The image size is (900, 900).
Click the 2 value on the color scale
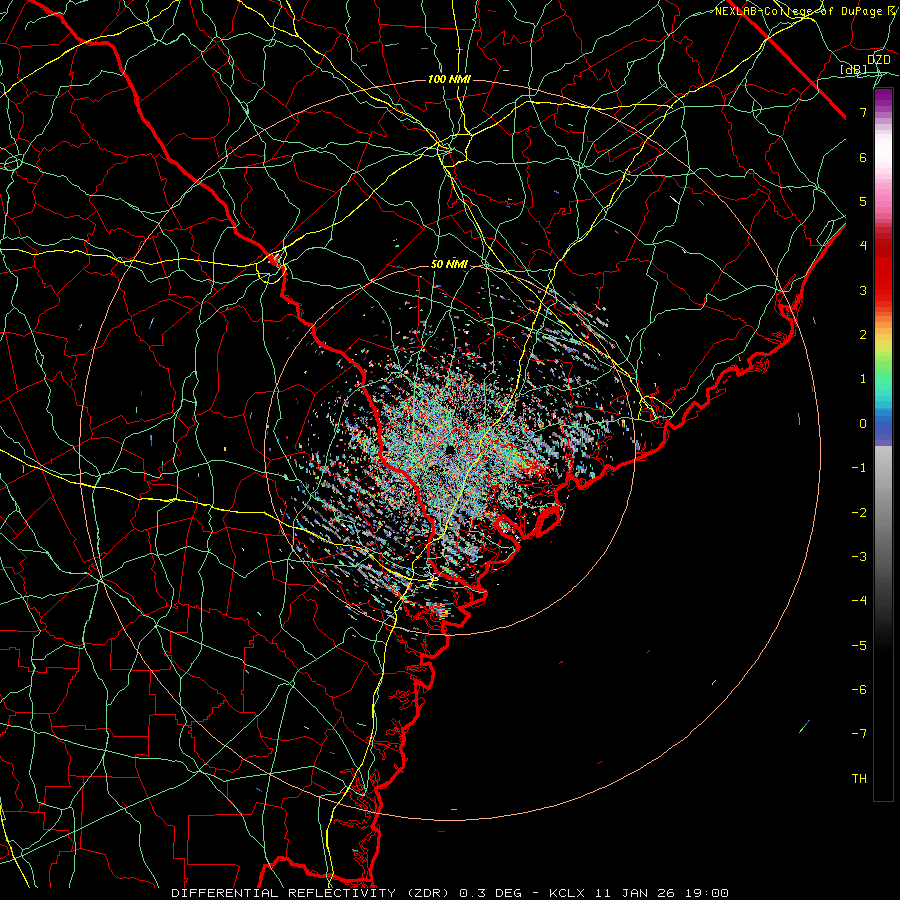tap(863, 335)
